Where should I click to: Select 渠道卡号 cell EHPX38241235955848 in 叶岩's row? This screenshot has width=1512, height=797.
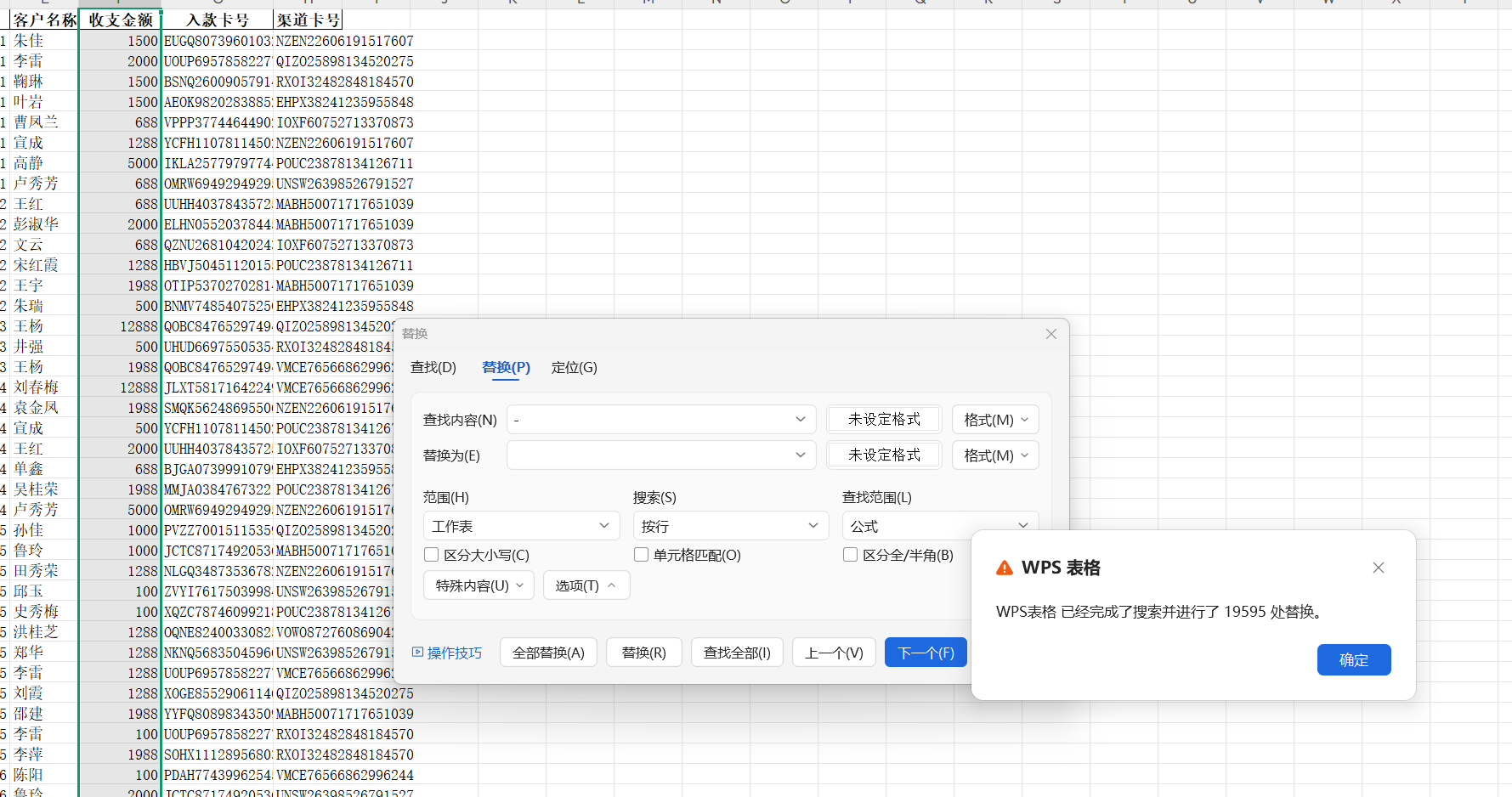[345, 102]
